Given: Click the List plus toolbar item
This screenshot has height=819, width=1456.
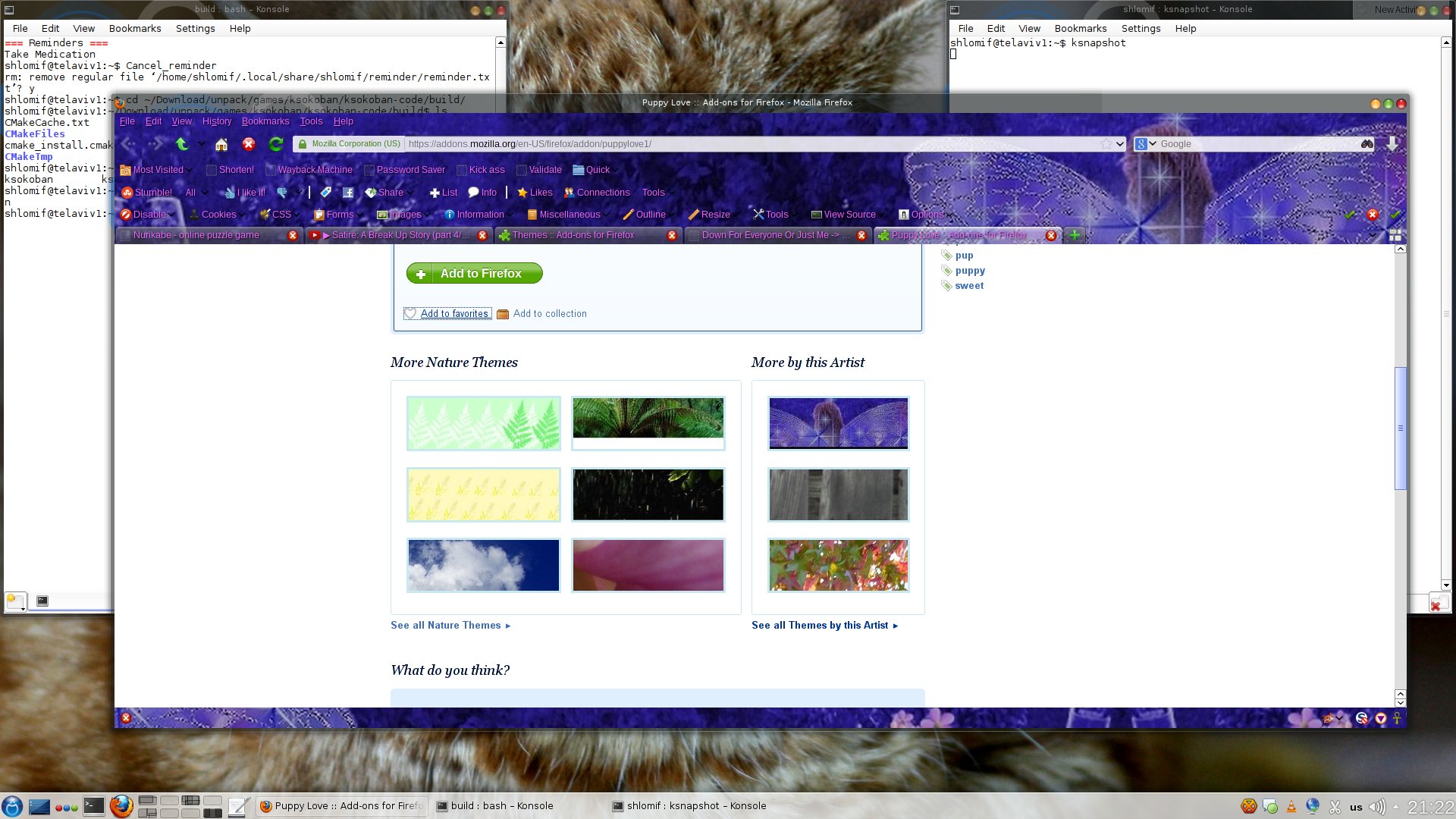Looking at the screenshot, I should [444, 193].
